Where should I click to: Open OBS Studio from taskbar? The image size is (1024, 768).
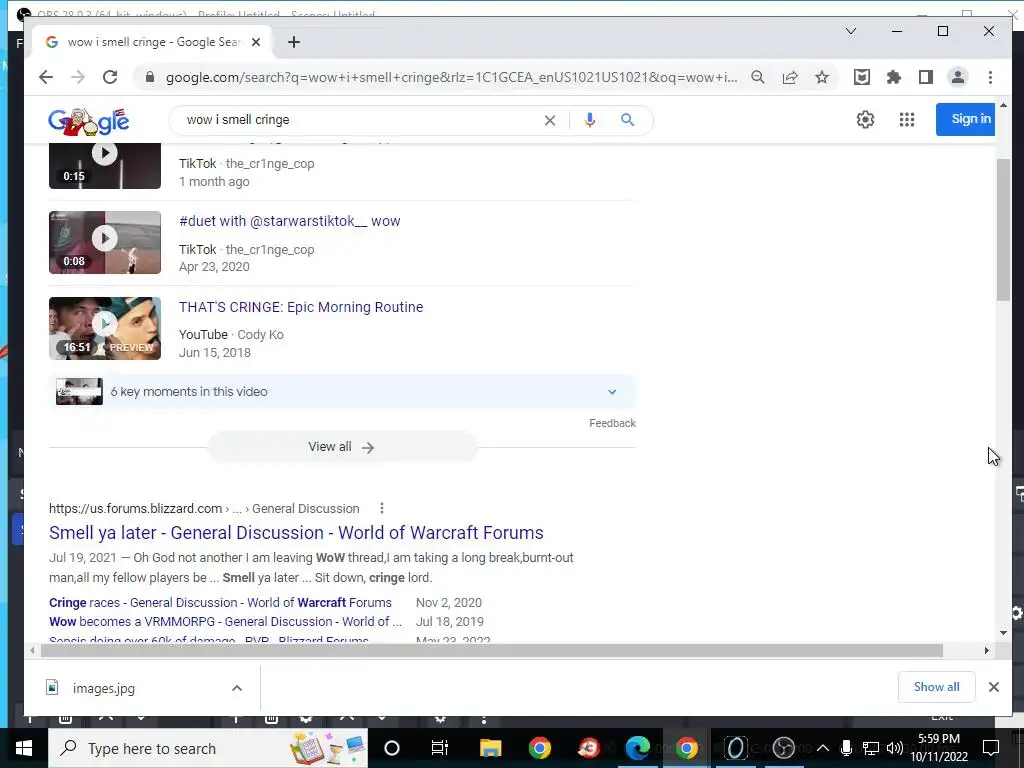tap(783, 748)
